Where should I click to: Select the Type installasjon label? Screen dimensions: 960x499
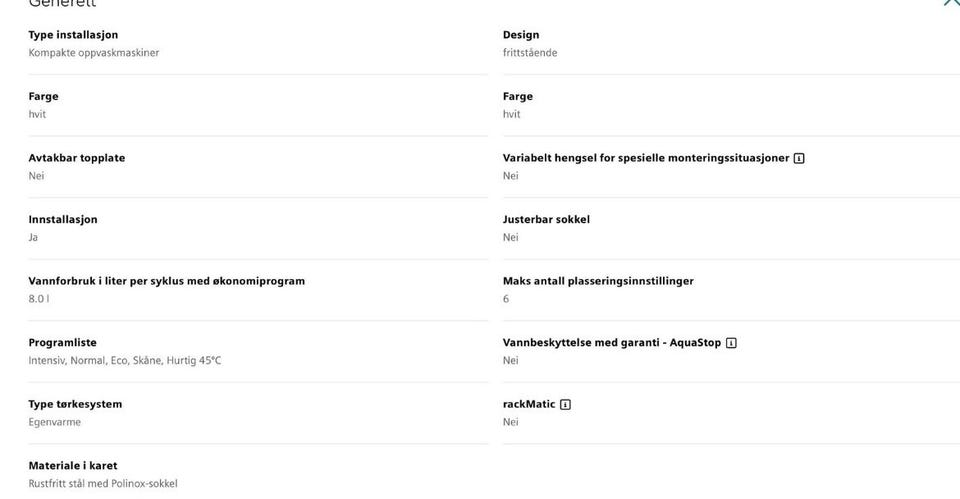[73, 35]
